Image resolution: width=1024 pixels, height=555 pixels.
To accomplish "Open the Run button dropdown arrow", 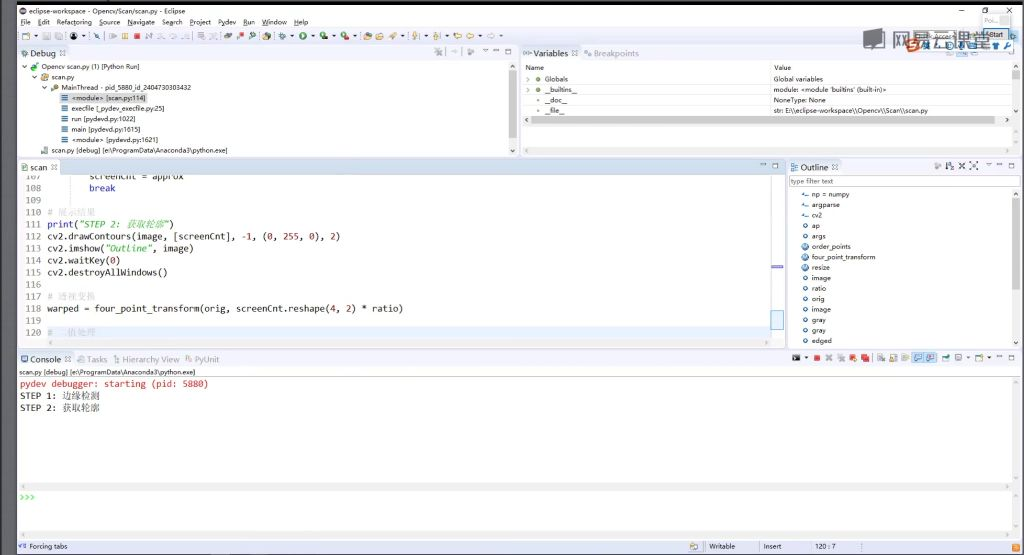I will 313,36.
